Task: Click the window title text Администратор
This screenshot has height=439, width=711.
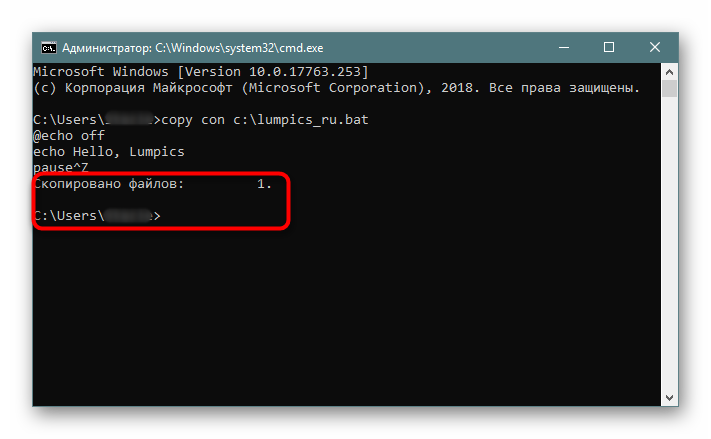Action: [x=107, y=48]
